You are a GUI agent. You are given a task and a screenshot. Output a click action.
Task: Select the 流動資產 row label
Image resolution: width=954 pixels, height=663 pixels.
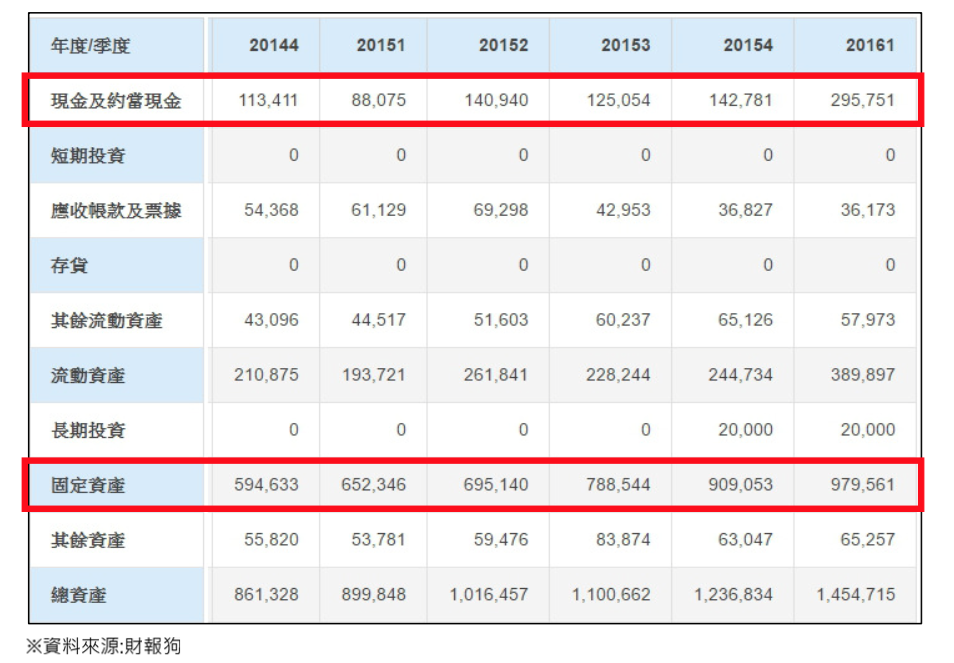[89, 376]
